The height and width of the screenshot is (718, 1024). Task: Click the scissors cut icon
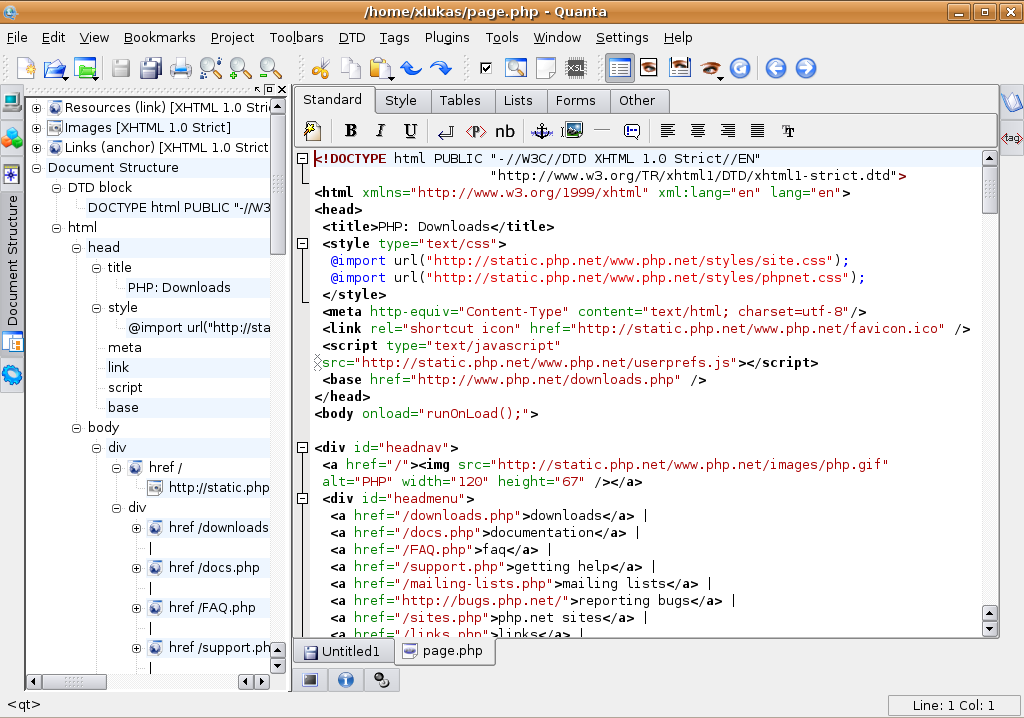pyautogui.click(x=321, y=69)
